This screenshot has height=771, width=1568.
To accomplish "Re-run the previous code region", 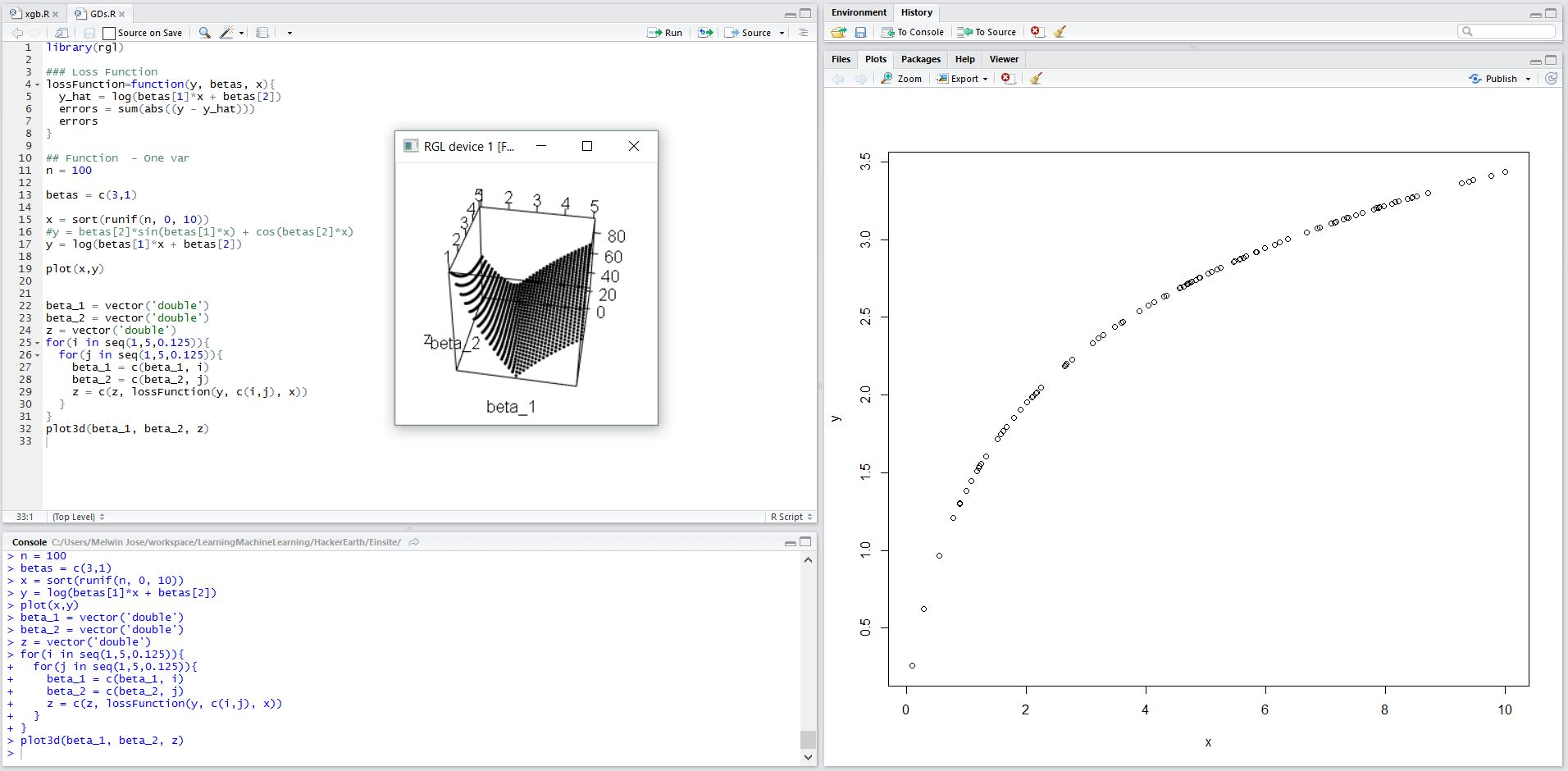I will (705, 33).
